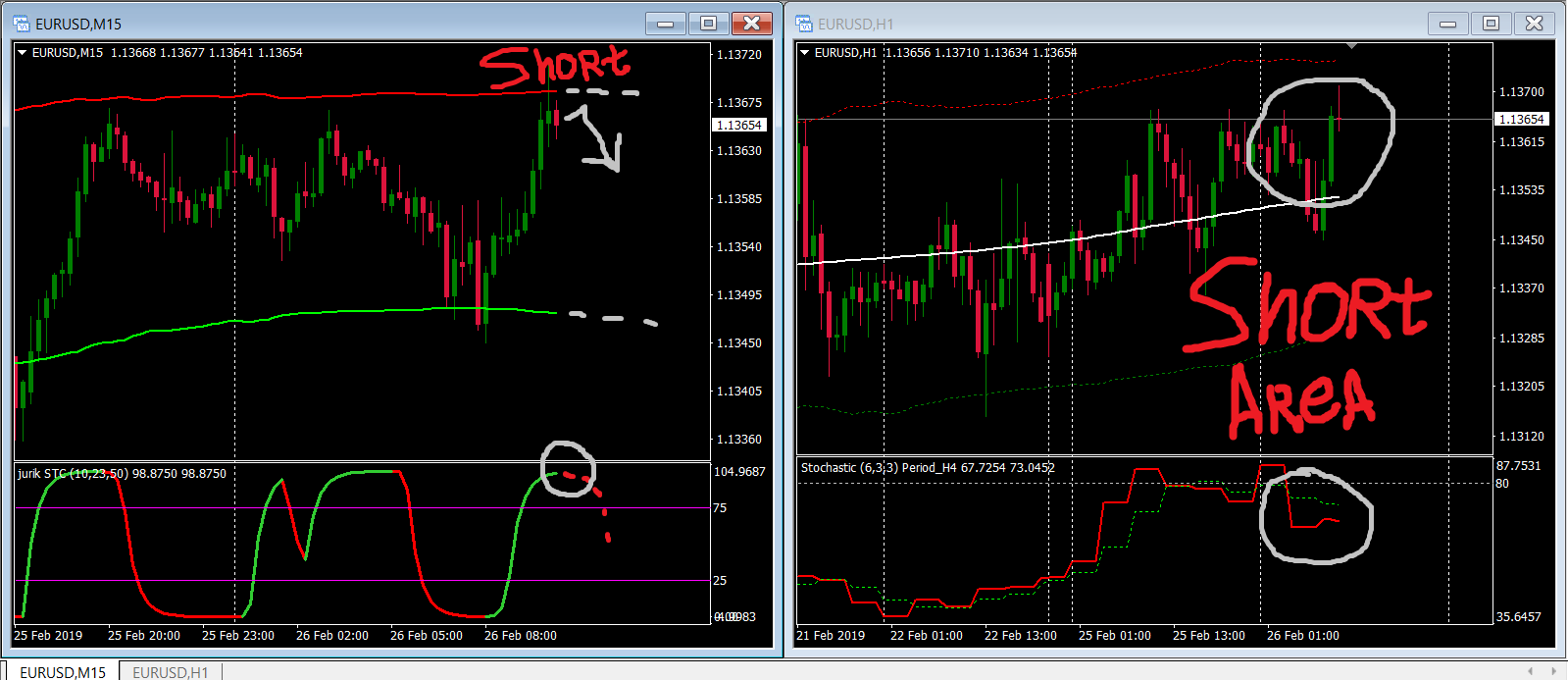1568x680 pixels.
Task: Click the 1.13495 price level on M15 scale
Action: point(739,295)
